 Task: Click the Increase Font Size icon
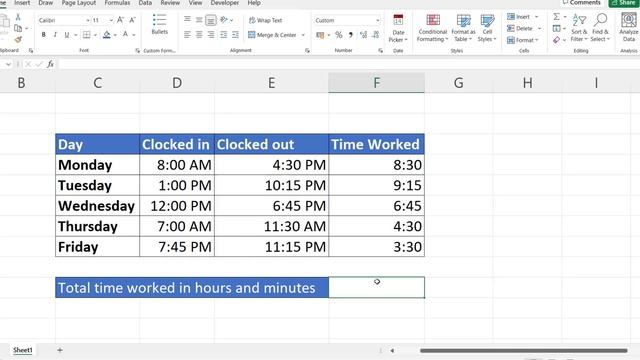coord(120,20)
